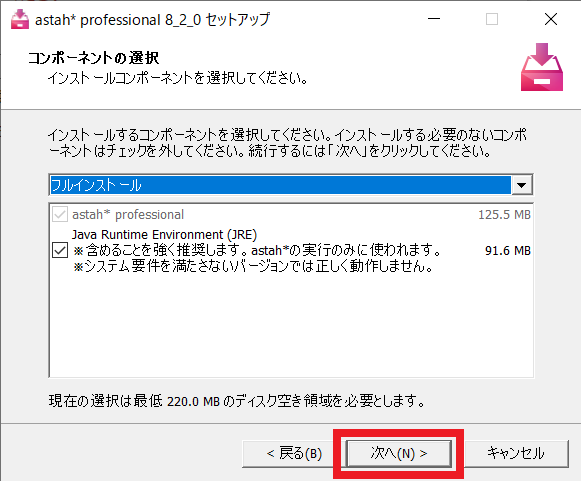Click the greyed astah* professional checkbox
The image size is (581, 481).
pyautogui.click(x=60, y=214)
